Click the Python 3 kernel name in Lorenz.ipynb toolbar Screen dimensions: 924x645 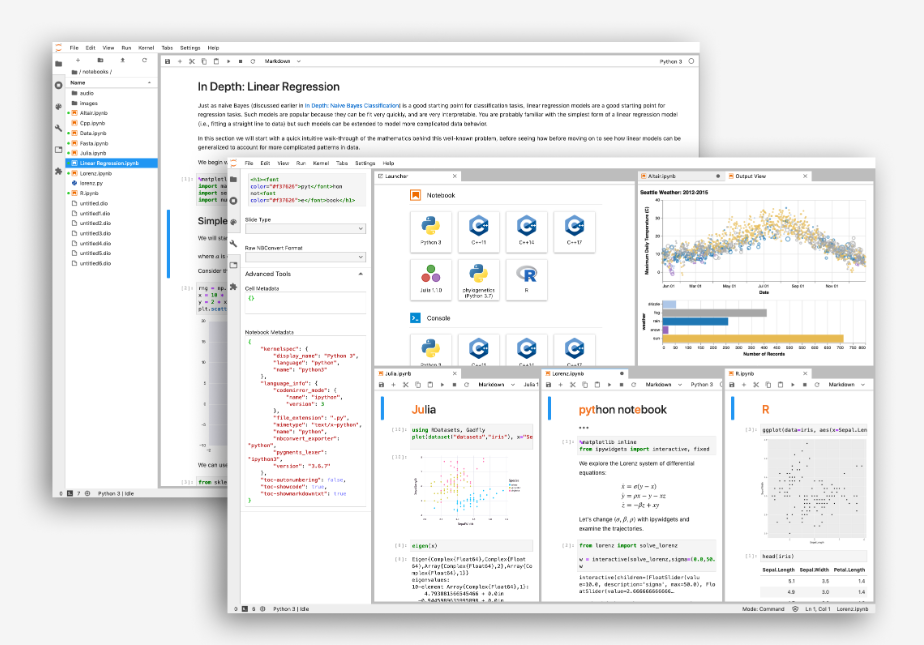click(x=701, y=385)
